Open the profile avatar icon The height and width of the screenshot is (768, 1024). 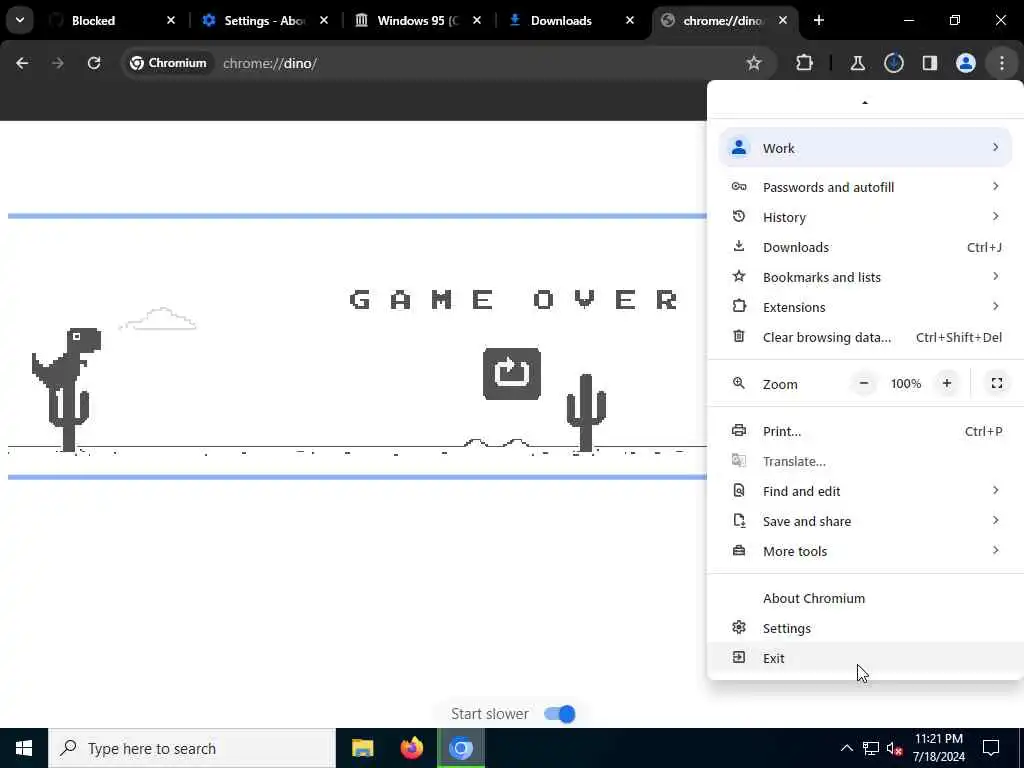965,63
